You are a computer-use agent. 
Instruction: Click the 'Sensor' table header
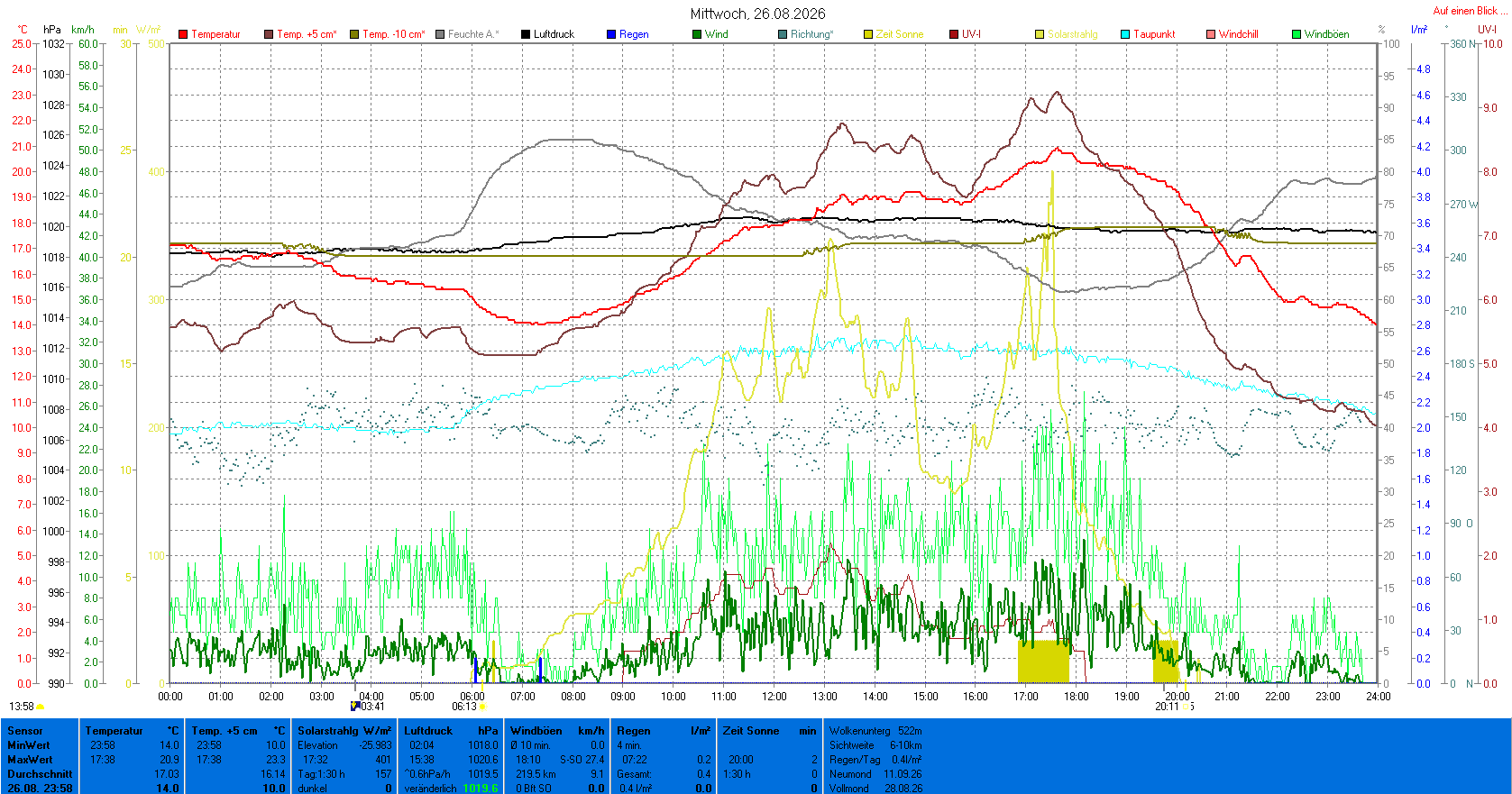25,731
